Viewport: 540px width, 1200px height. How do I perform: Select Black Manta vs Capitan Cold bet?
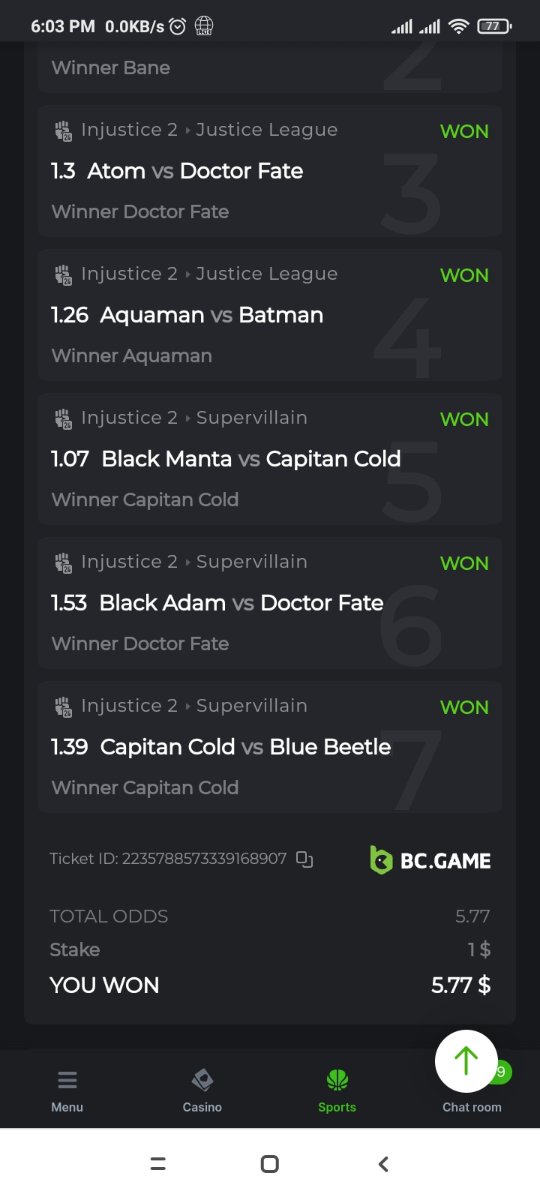270,459
